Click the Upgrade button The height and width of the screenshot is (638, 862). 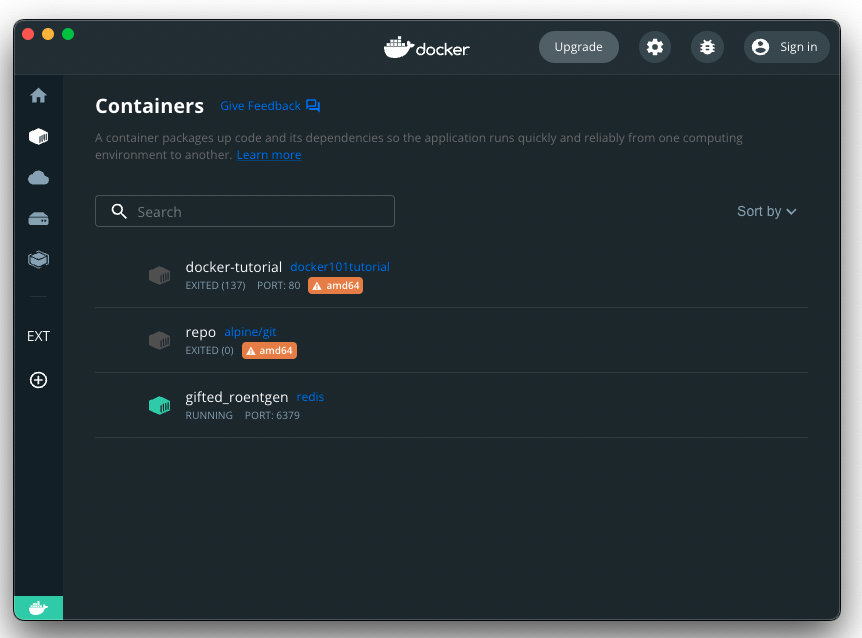[x=578, y=47]
